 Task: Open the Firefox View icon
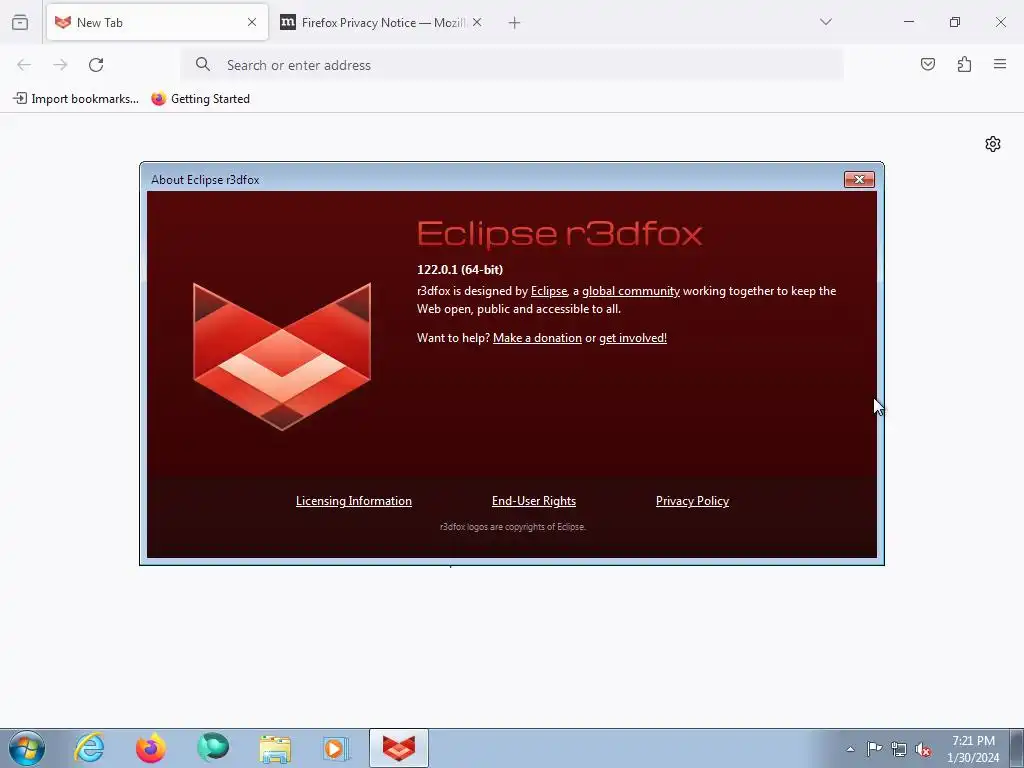20,22
